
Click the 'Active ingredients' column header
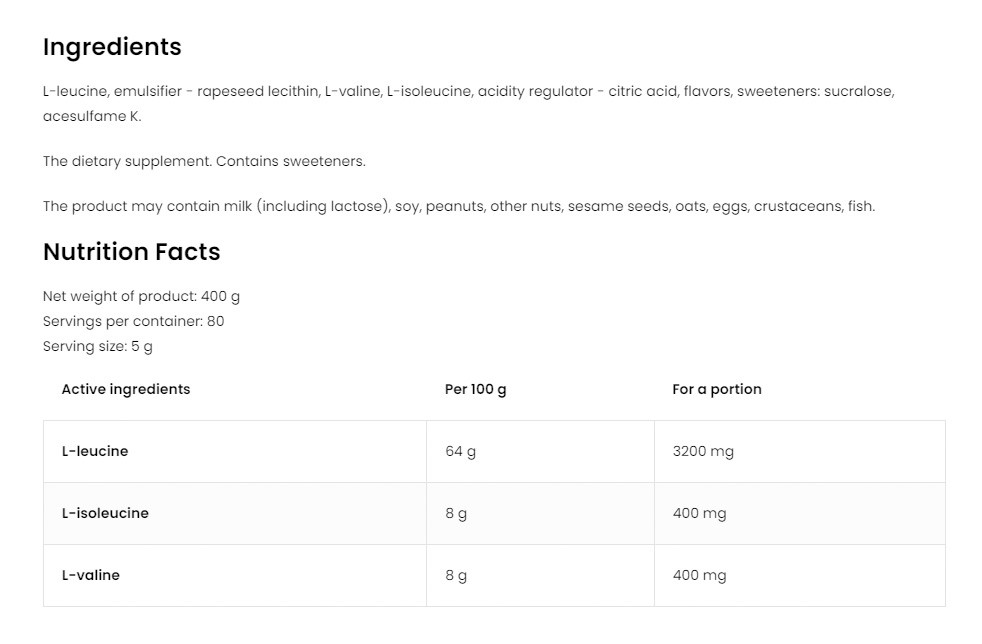coord(126,389)
